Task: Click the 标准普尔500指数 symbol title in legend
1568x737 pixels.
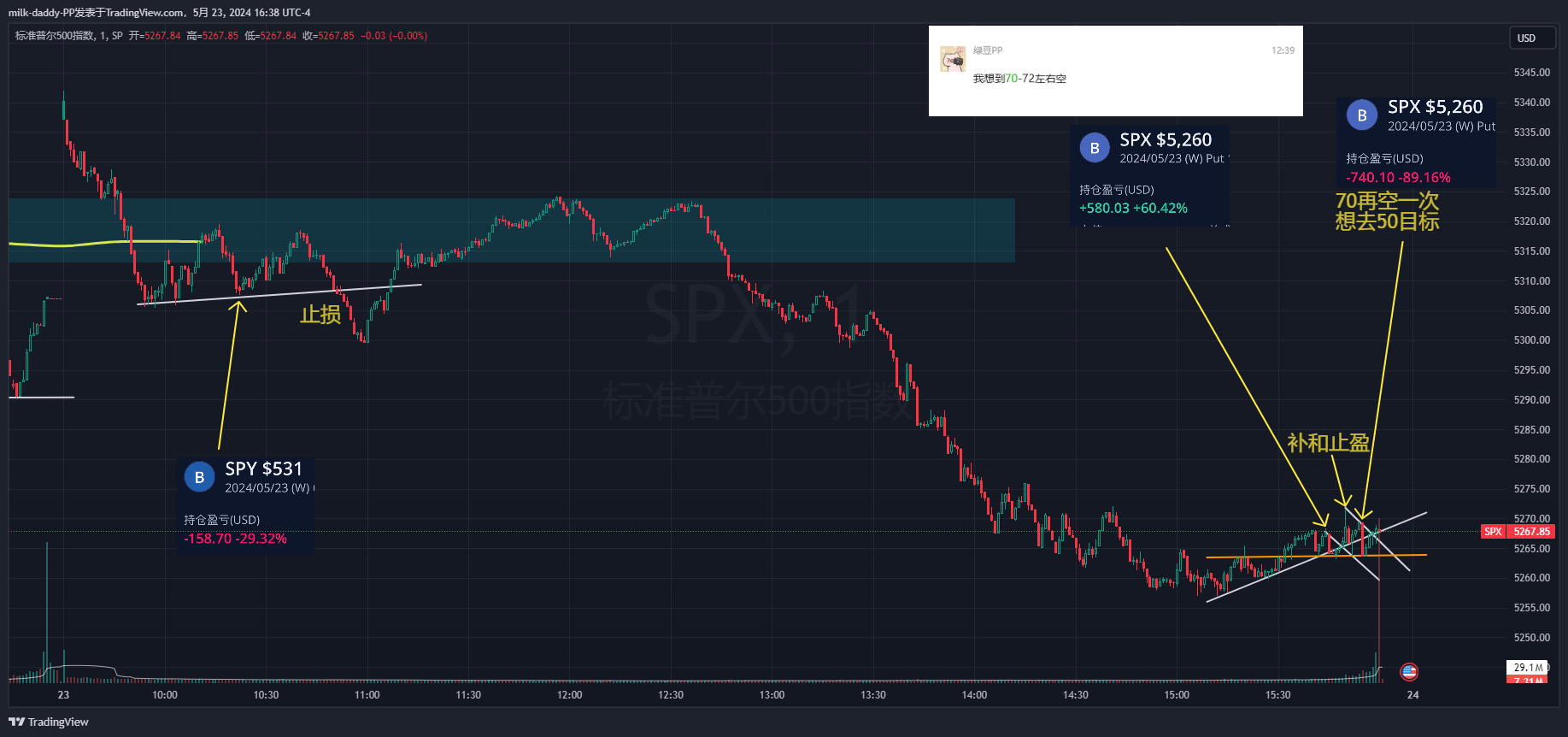Action: click(55, 36)
